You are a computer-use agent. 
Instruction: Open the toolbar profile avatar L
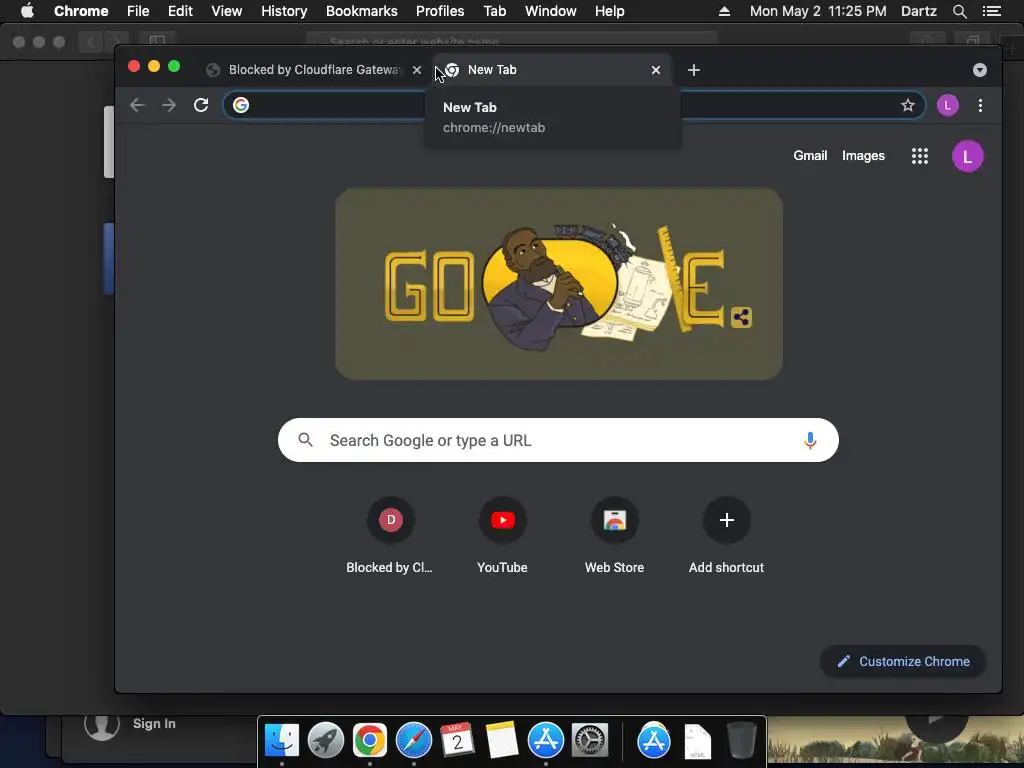(x=948, y=105)
